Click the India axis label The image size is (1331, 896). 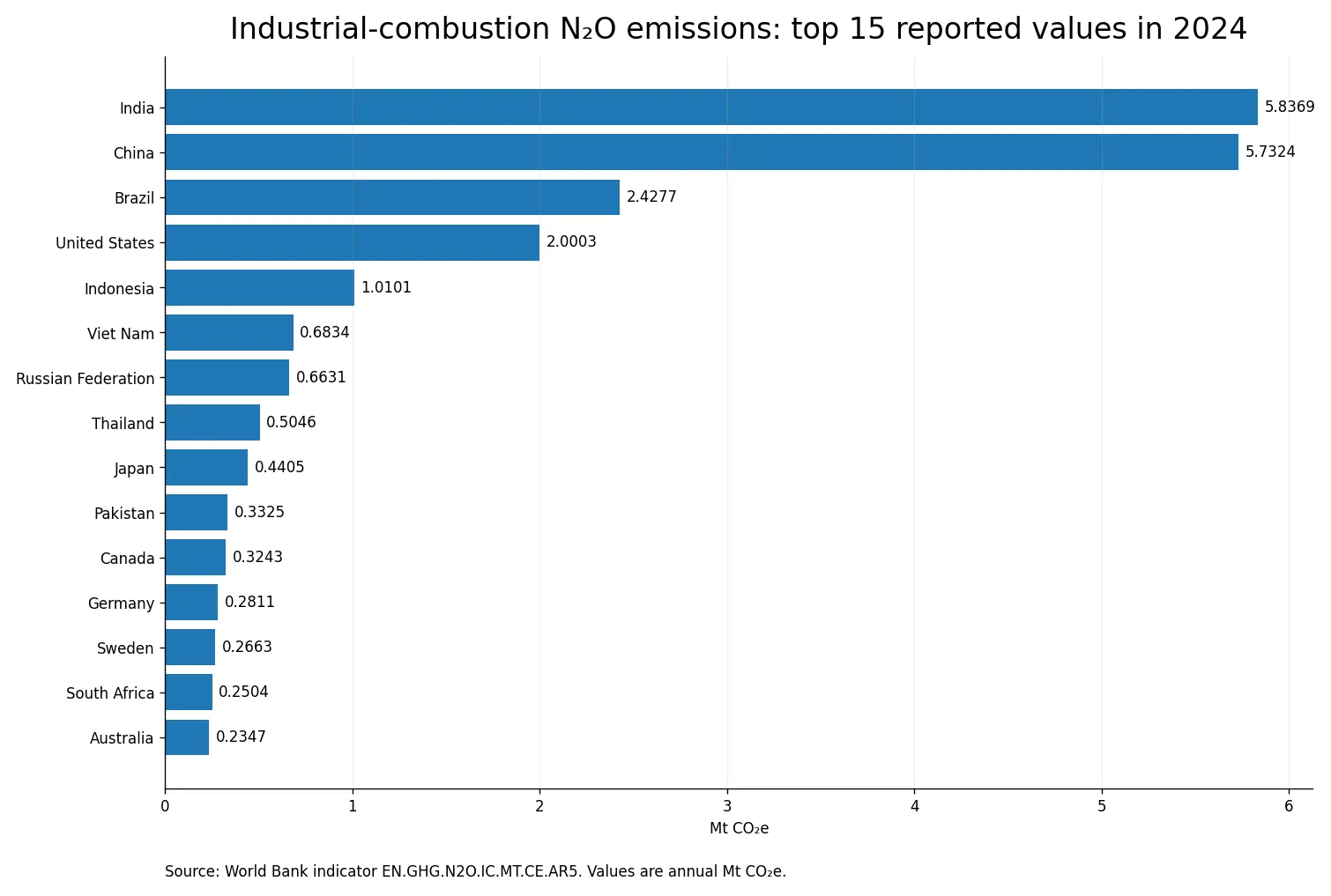tap(137, 108)
